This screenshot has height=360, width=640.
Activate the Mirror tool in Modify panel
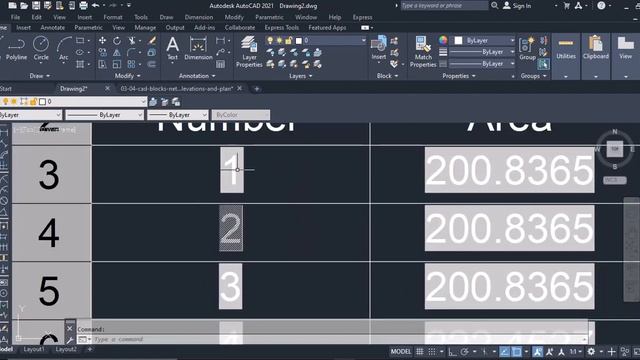[x=117, y=52]
